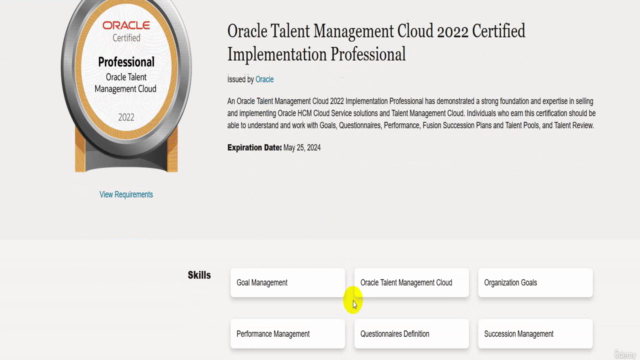Click the Skills section label
The width and height of the screenshot is (640, 360).
pyautogui.click(x=199, y=275)
